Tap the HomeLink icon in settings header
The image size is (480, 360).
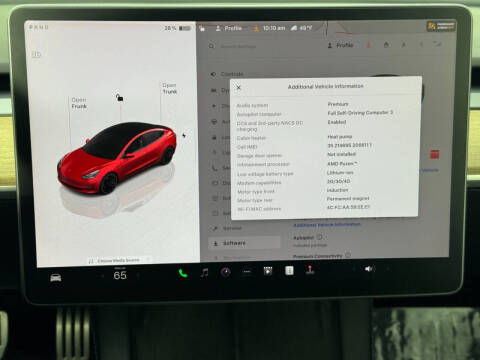coord(386,45)
